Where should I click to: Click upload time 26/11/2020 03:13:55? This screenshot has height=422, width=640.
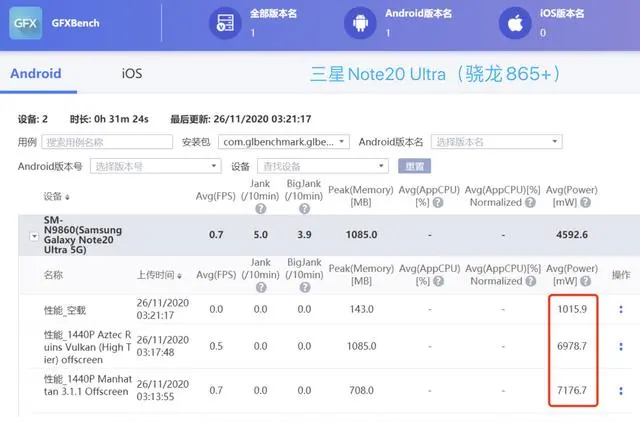pyautogui.click(x=162, y=390)
